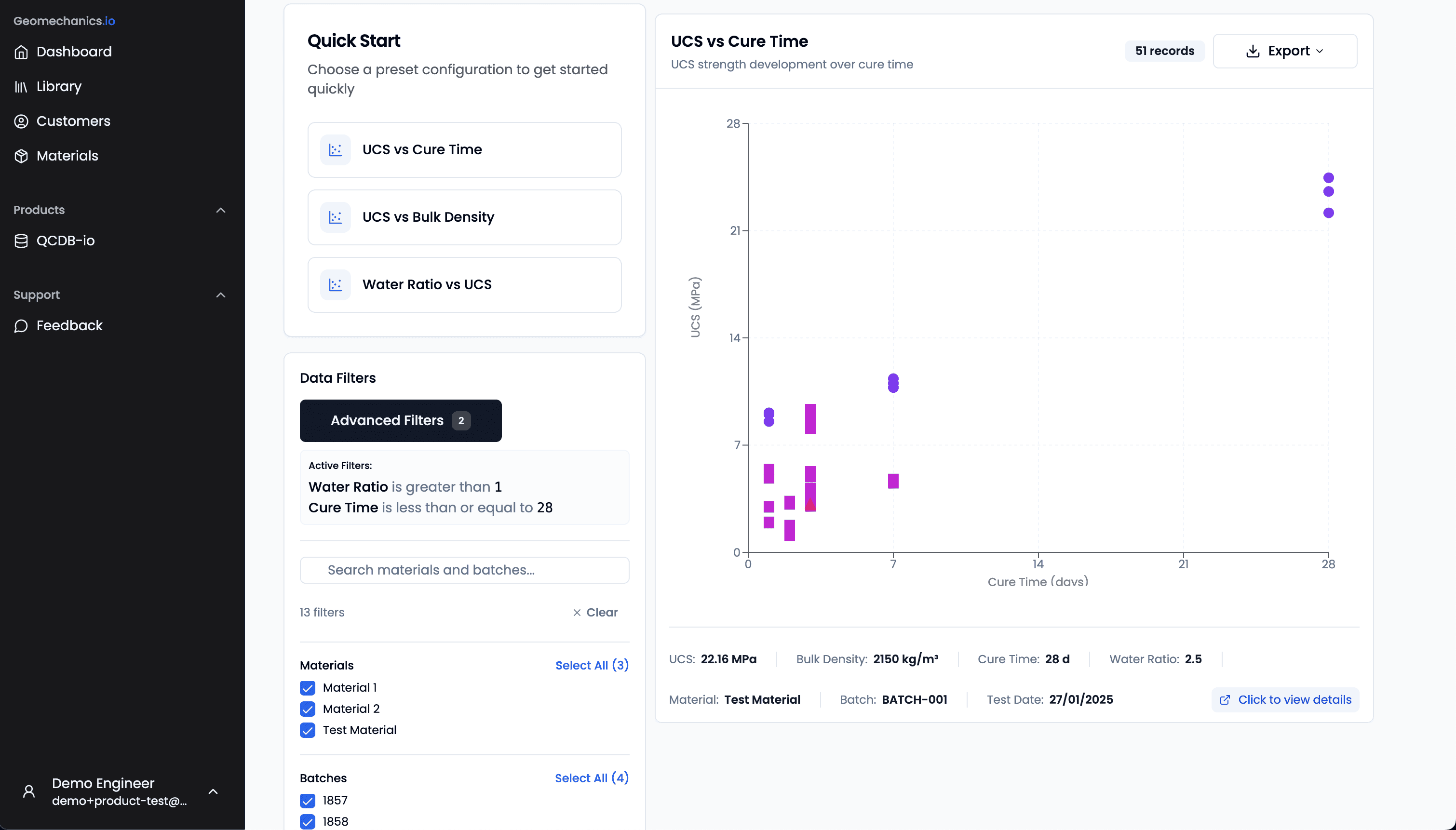1456x830 pixels.
Task: Click the Feedback chat bubble icon
Action: tap(21, 326)
